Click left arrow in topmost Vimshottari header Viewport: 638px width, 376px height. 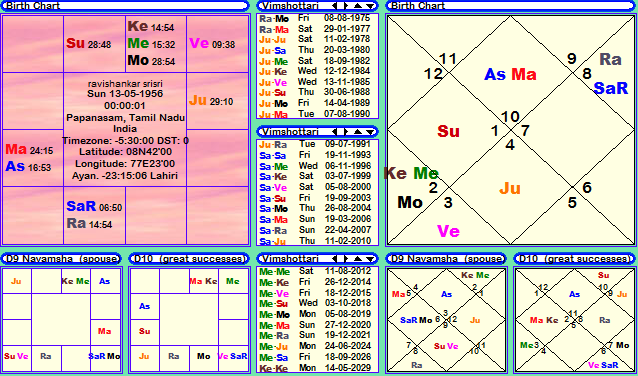[x=334, y=6]
